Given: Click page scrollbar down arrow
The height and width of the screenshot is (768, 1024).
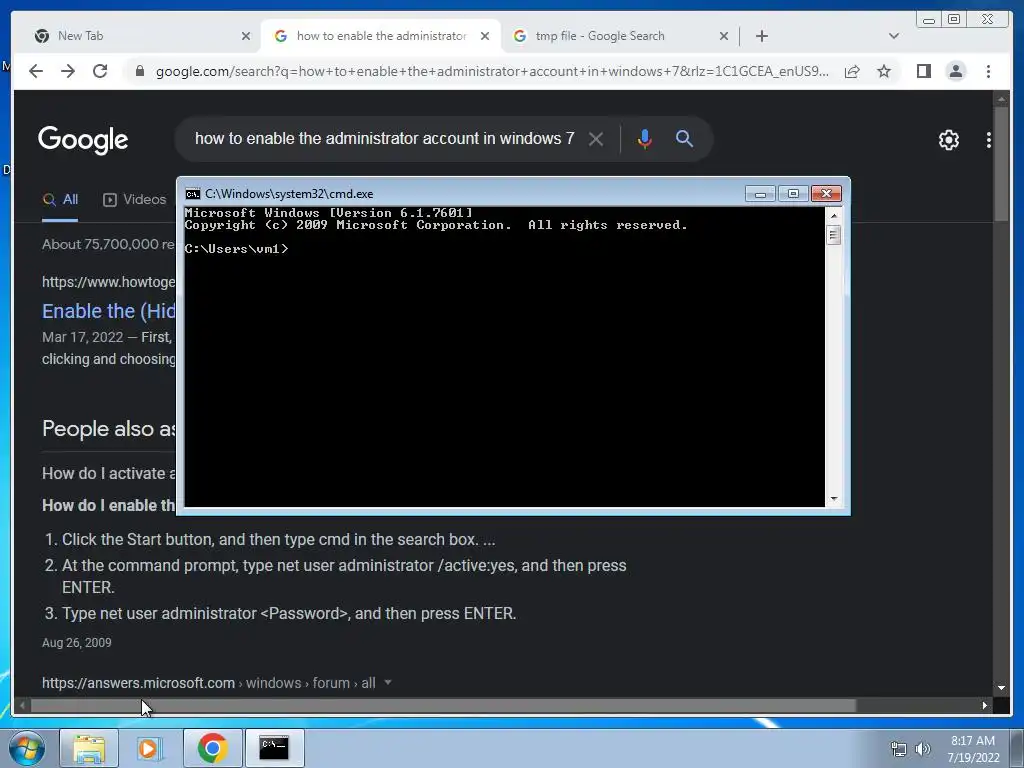Looking at the screenshot, I should coord(1001,688).
